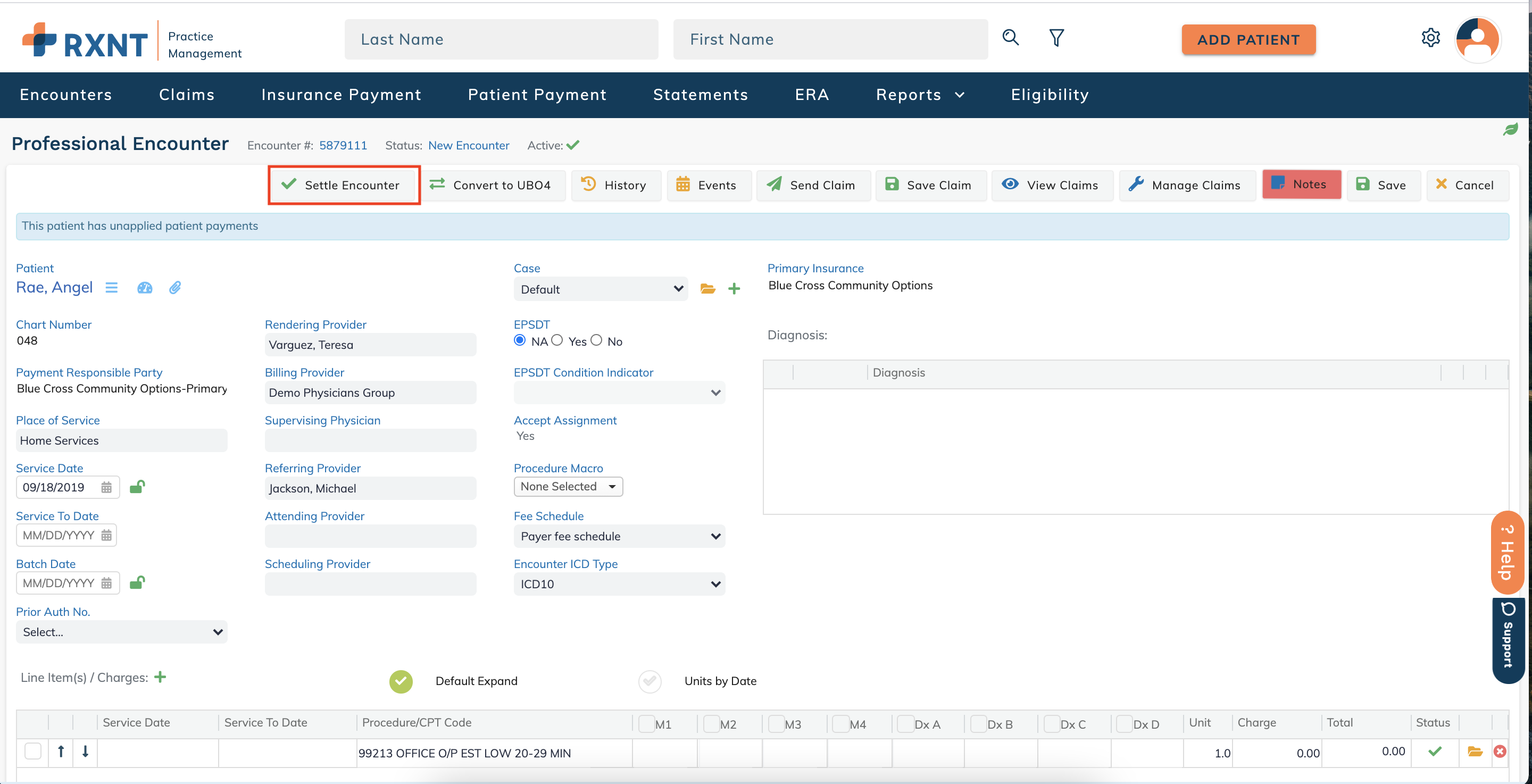The width and height of the screenshot is (1532, 784).
Task: Open Statements tab
Action: (x=701, y=95)
